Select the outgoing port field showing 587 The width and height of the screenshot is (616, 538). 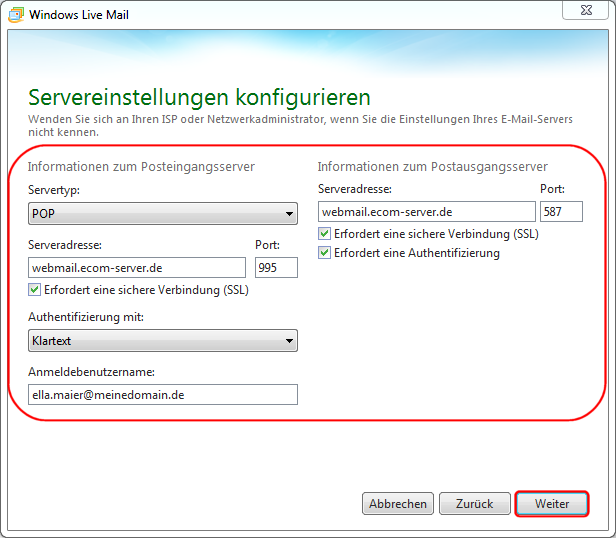click(x=561, y=211)
